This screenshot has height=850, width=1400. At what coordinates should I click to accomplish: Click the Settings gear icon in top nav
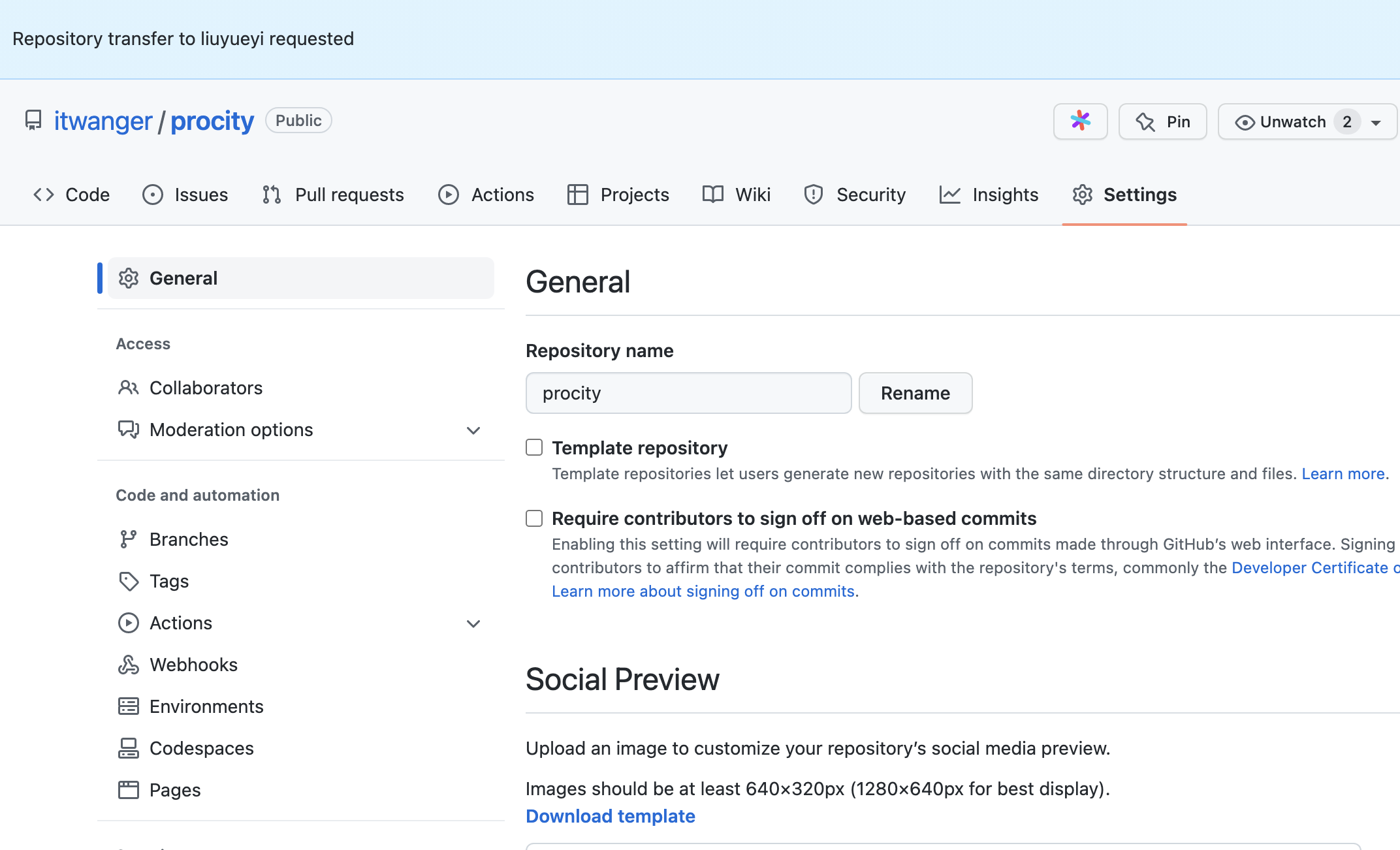(1083, 195)
